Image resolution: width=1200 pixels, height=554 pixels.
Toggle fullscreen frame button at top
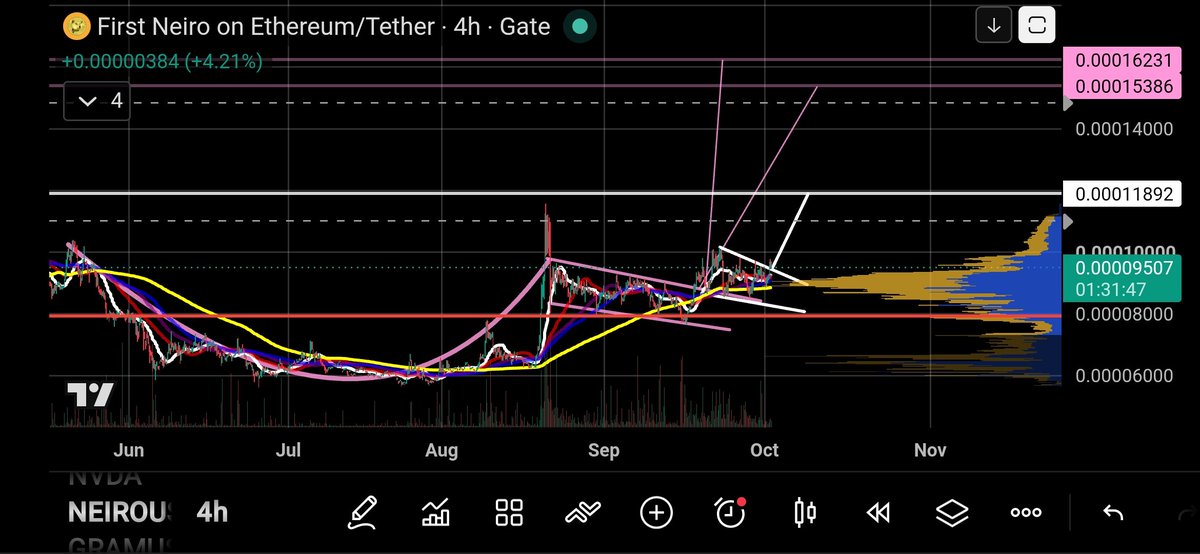1036,26
